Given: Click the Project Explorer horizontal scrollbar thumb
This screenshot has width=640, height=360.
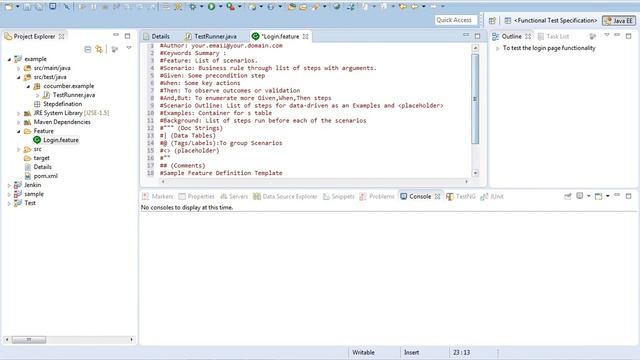Looking at the screenshot, I should coord(29,339).
